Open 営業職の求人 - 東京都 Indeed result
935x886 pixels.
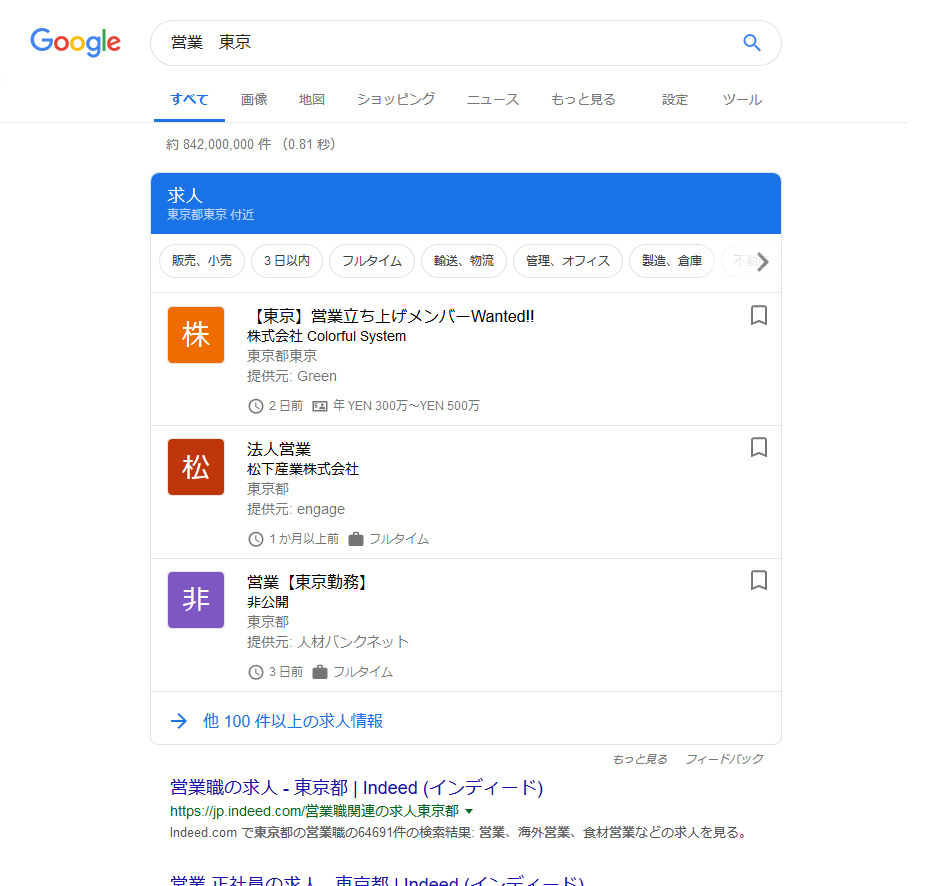357,788
